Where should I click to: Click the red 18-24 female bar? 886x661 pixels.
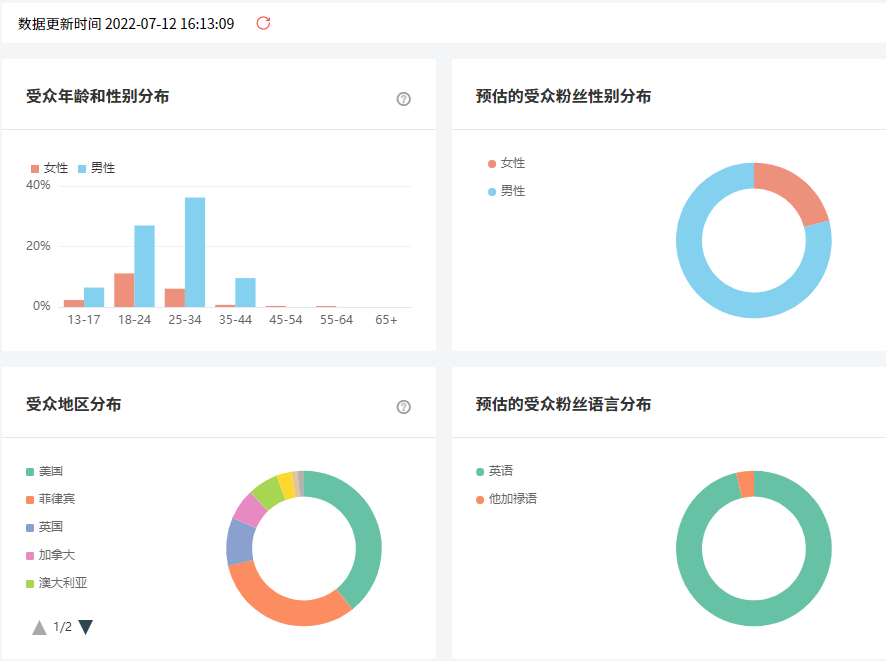124,290
